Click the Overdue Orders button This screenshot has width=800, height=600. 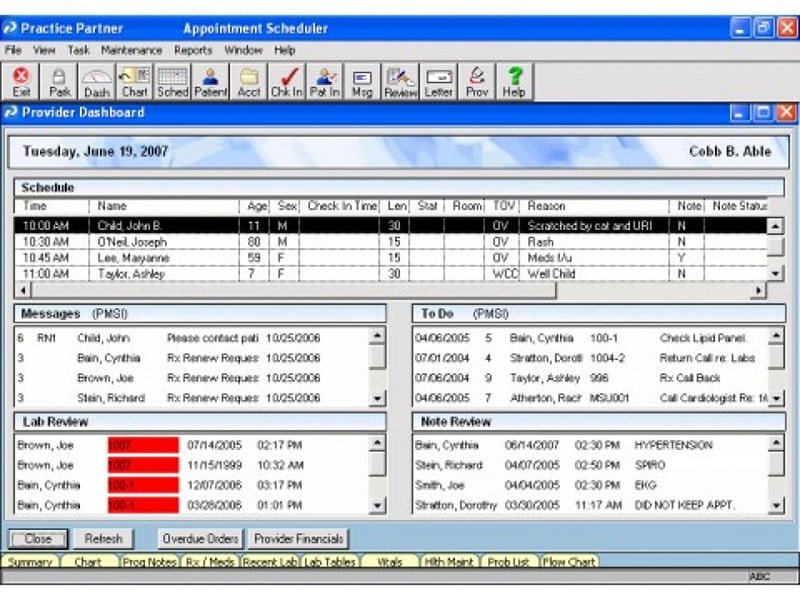click(201, 539)
